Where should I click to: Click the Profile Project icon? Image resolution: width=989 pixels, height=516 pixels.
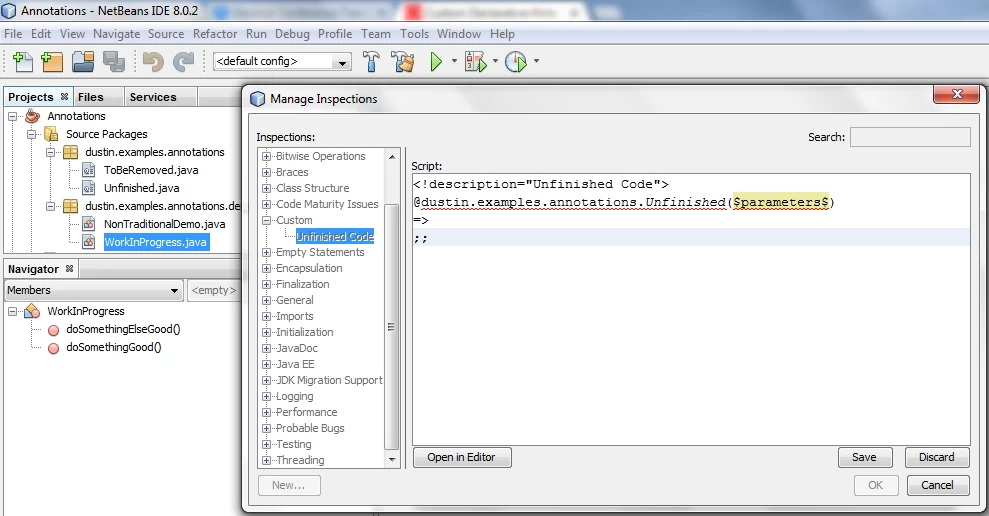click(x=516, y=61)
